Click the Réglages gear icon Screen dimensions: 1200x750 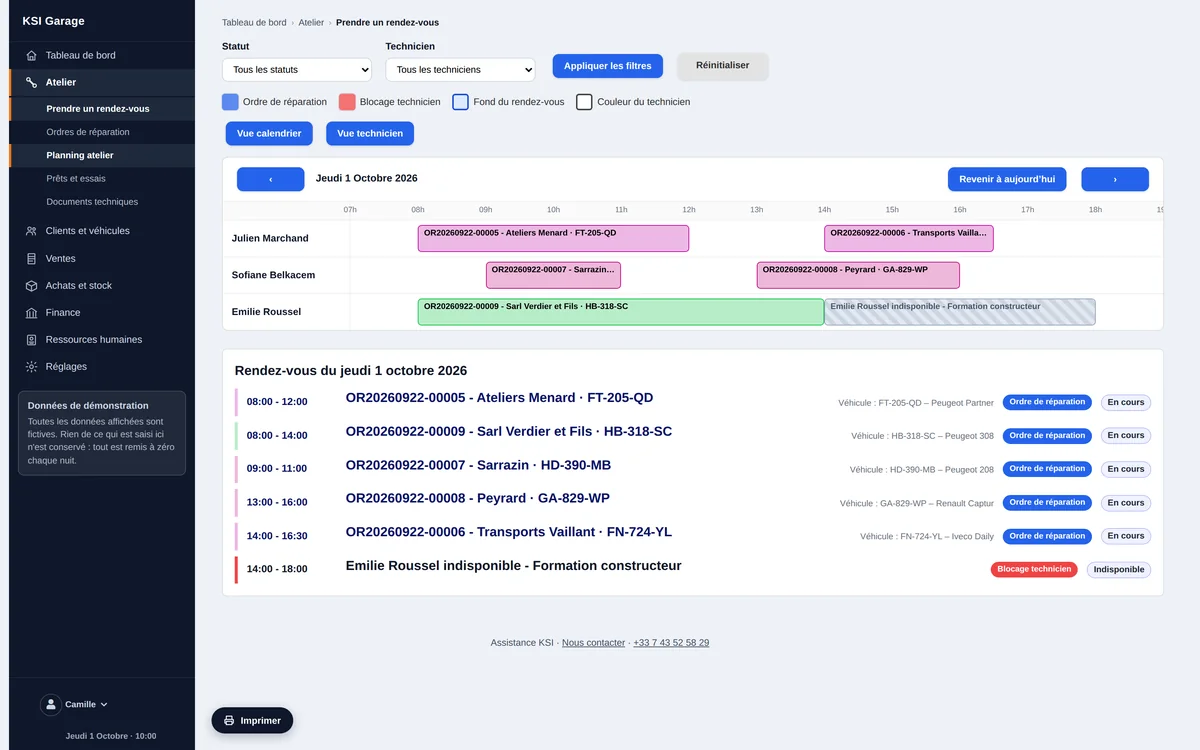(x=32, y=367)
